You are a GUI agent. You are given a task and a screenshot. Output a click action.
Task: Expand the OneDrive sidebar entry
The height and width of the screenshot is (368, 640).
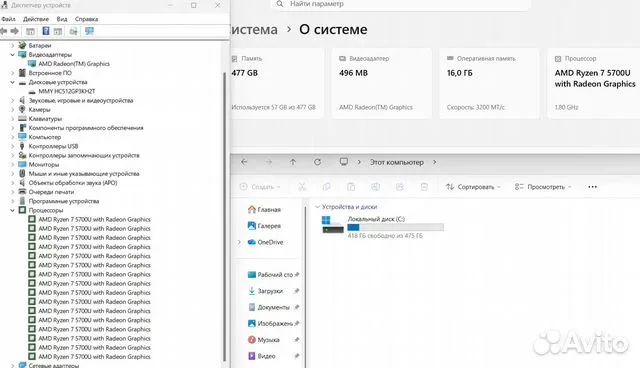(x=240, y=242)
